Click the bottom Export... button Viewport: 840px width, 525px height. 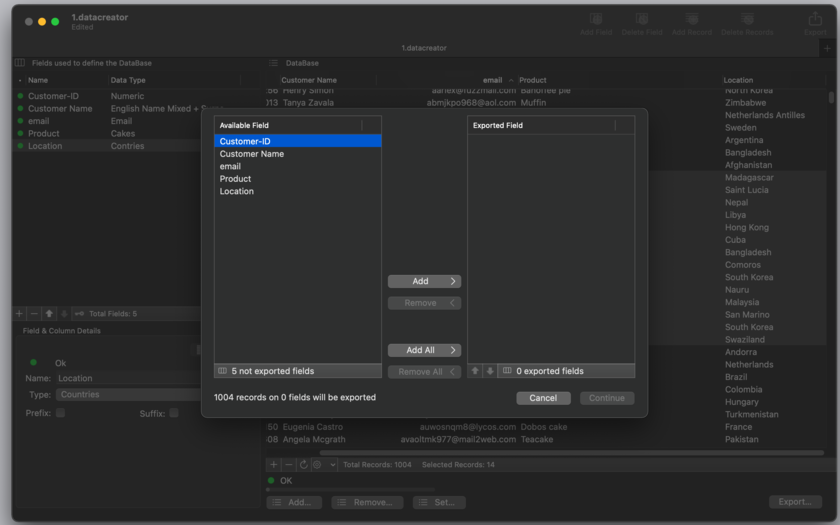795,501
